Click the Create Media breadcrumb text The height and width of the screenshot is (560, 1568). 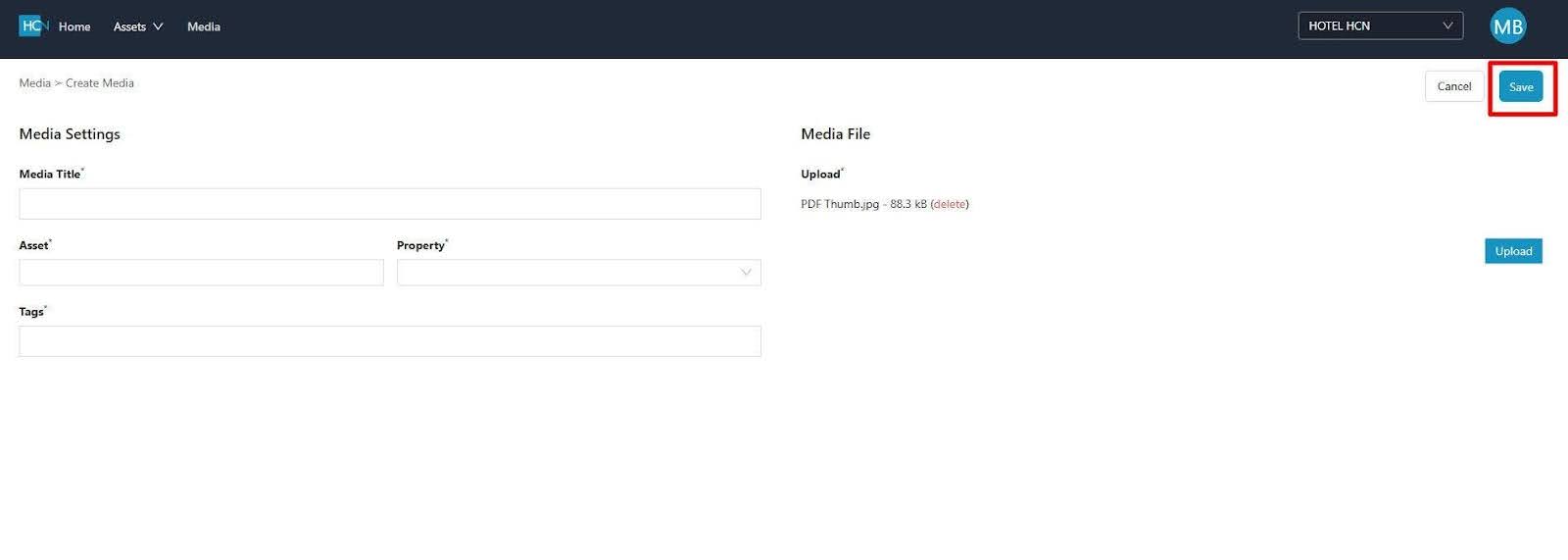pyautogui.click(x=100, y=83)
